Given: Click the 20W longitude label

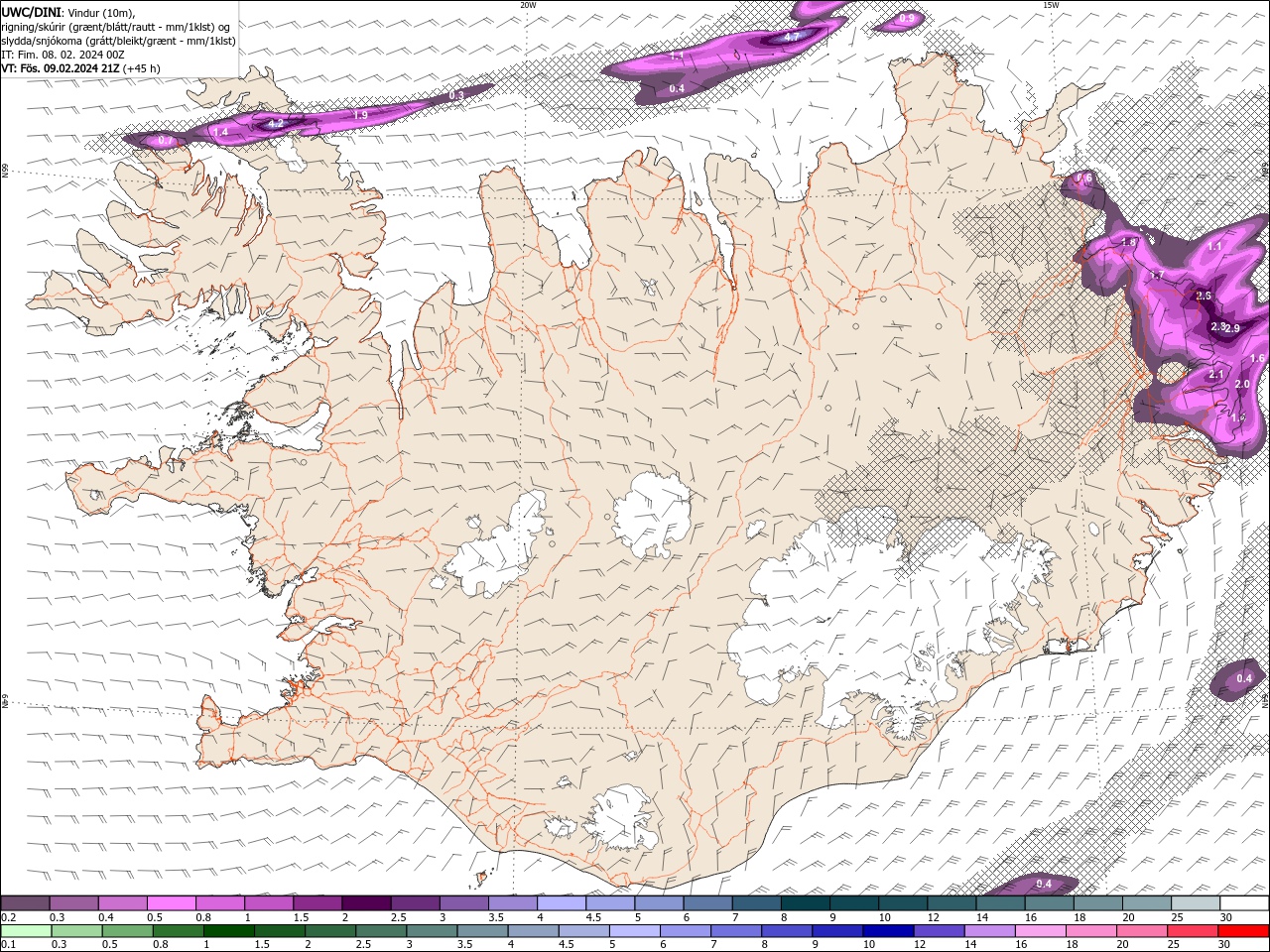Looking at the screenshot, I should click(529, 5).
